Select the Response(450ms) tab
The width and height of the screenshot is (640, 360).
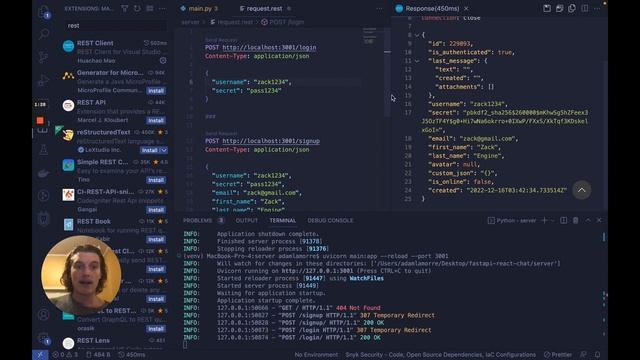pos(432,8)
